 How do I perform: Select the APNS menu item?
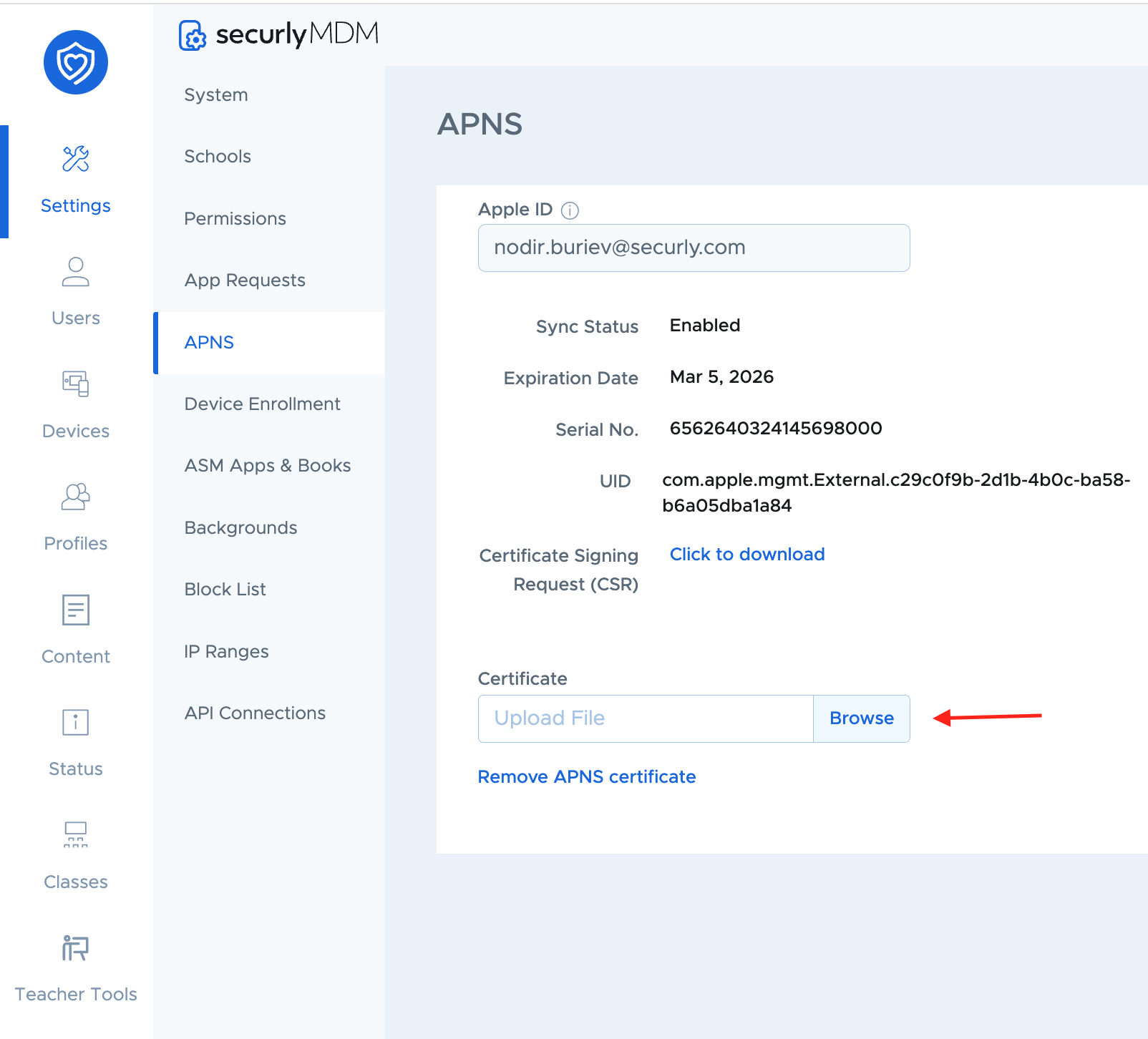tap(270, 343)
